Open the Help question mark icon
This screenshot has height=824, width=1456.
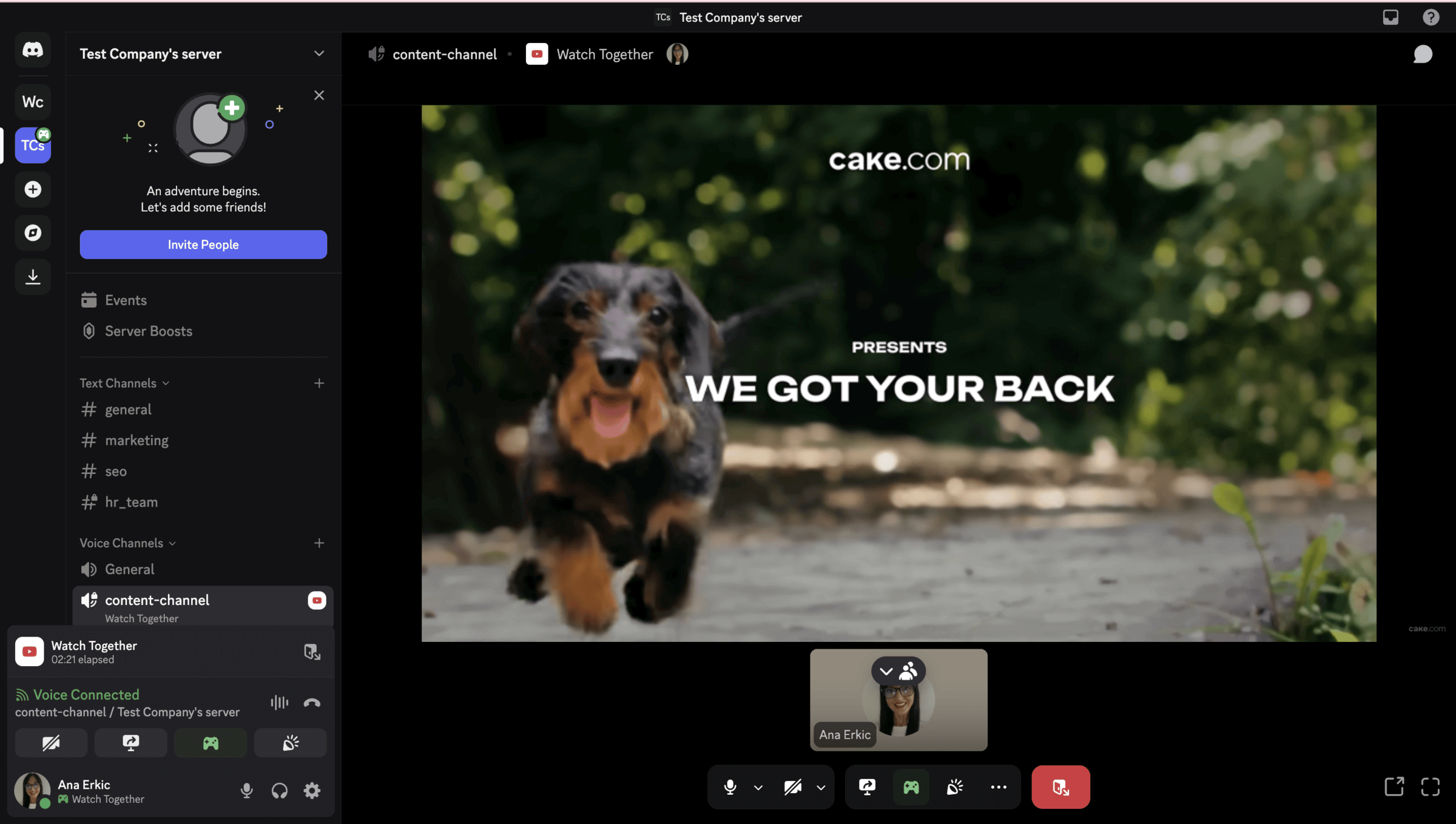click(1431, 17)
